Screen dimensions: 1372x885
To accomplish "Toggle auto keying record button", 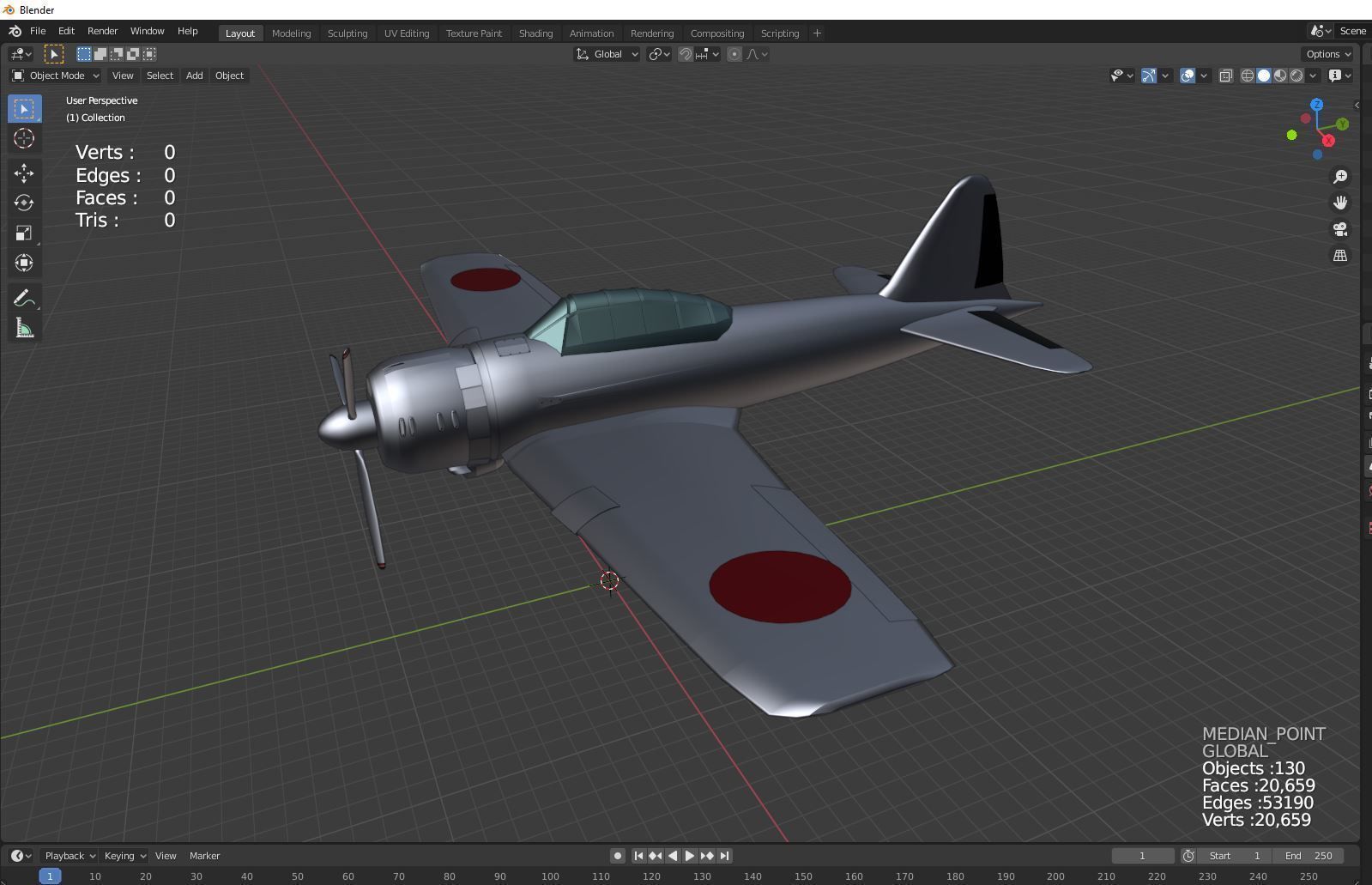I will (617, 856).
